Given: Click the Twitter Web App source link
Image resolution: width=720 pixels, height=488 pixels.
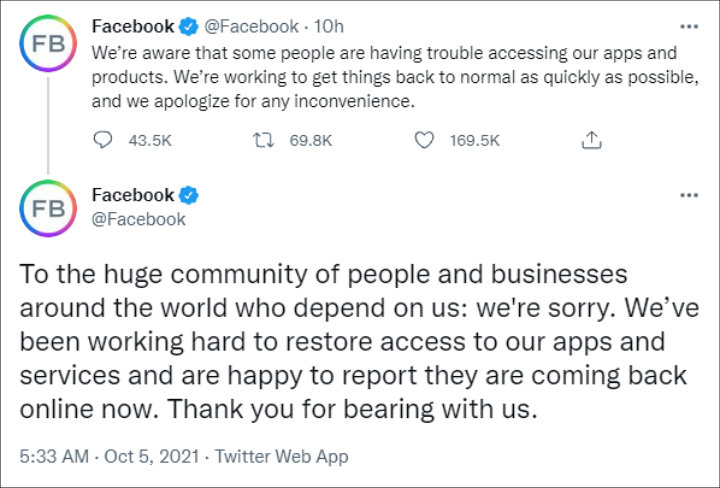Looking at the screenshot, I should [x=281, y=456].
